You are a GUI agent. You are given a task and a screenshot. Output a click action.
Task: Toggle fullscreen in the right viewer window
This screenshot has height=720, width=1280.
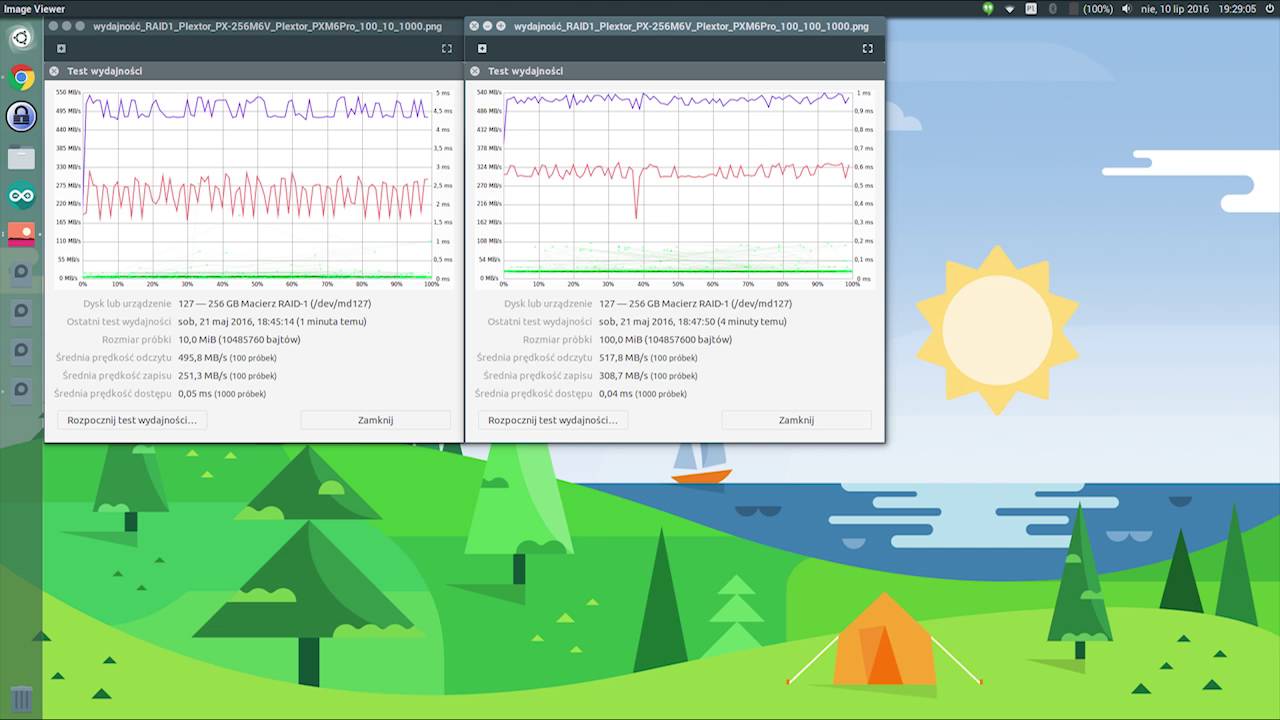coord(868,48)
